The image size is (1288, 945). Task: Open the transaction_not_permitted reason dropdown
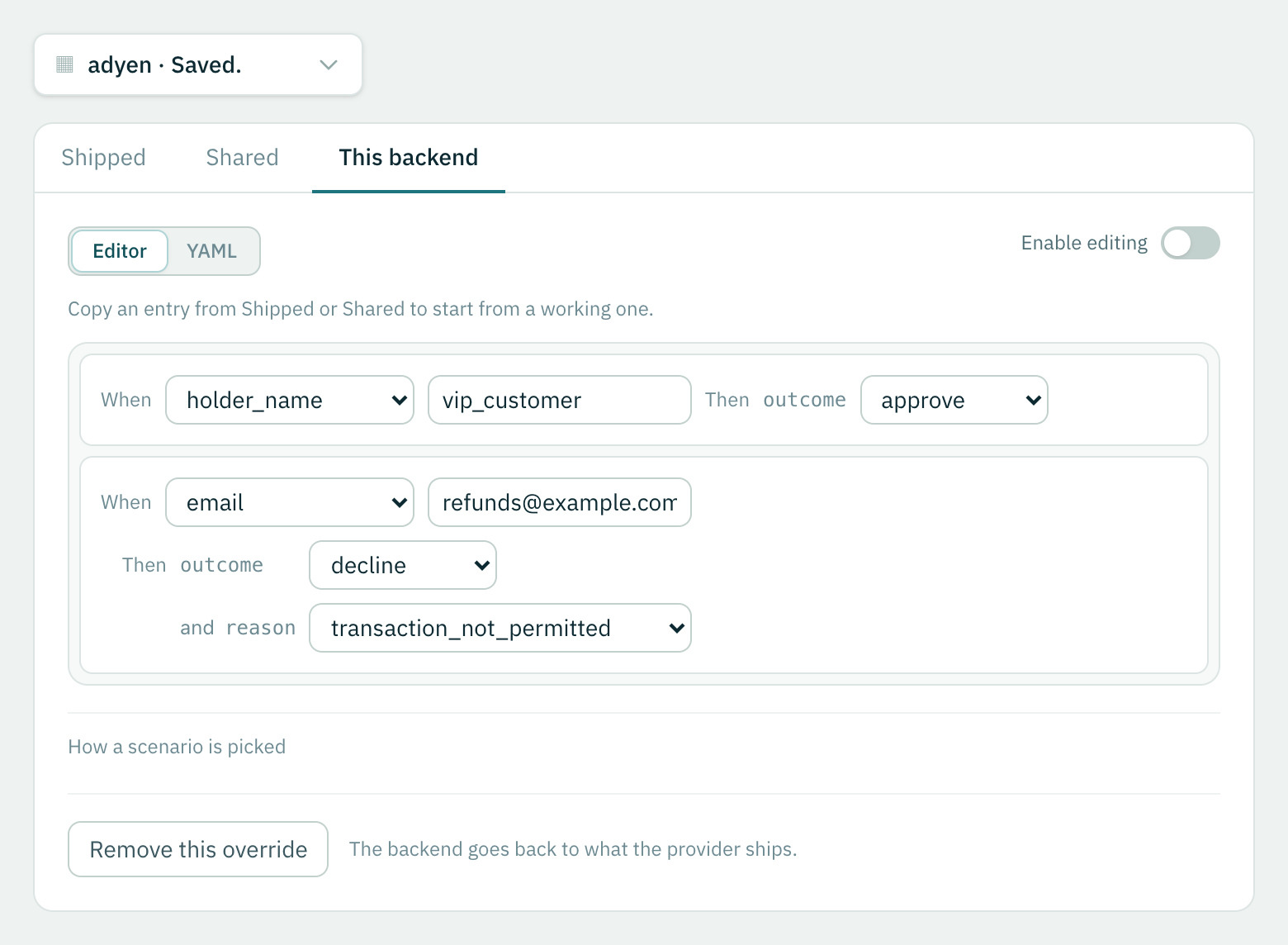pyautogui.click(x=500, y=628)
